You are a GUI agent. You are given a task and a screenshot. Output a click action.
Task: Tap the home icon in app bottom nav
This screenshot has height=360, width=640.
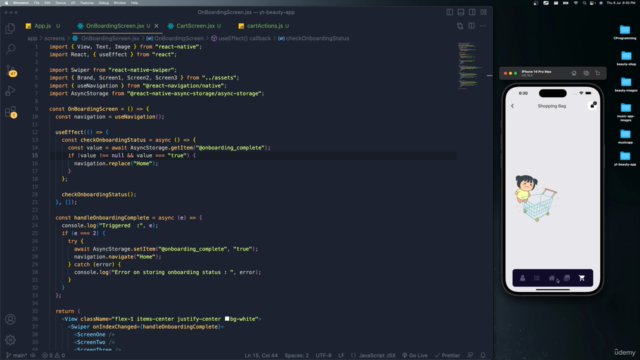pyautogui.click(x=551, y=278)
